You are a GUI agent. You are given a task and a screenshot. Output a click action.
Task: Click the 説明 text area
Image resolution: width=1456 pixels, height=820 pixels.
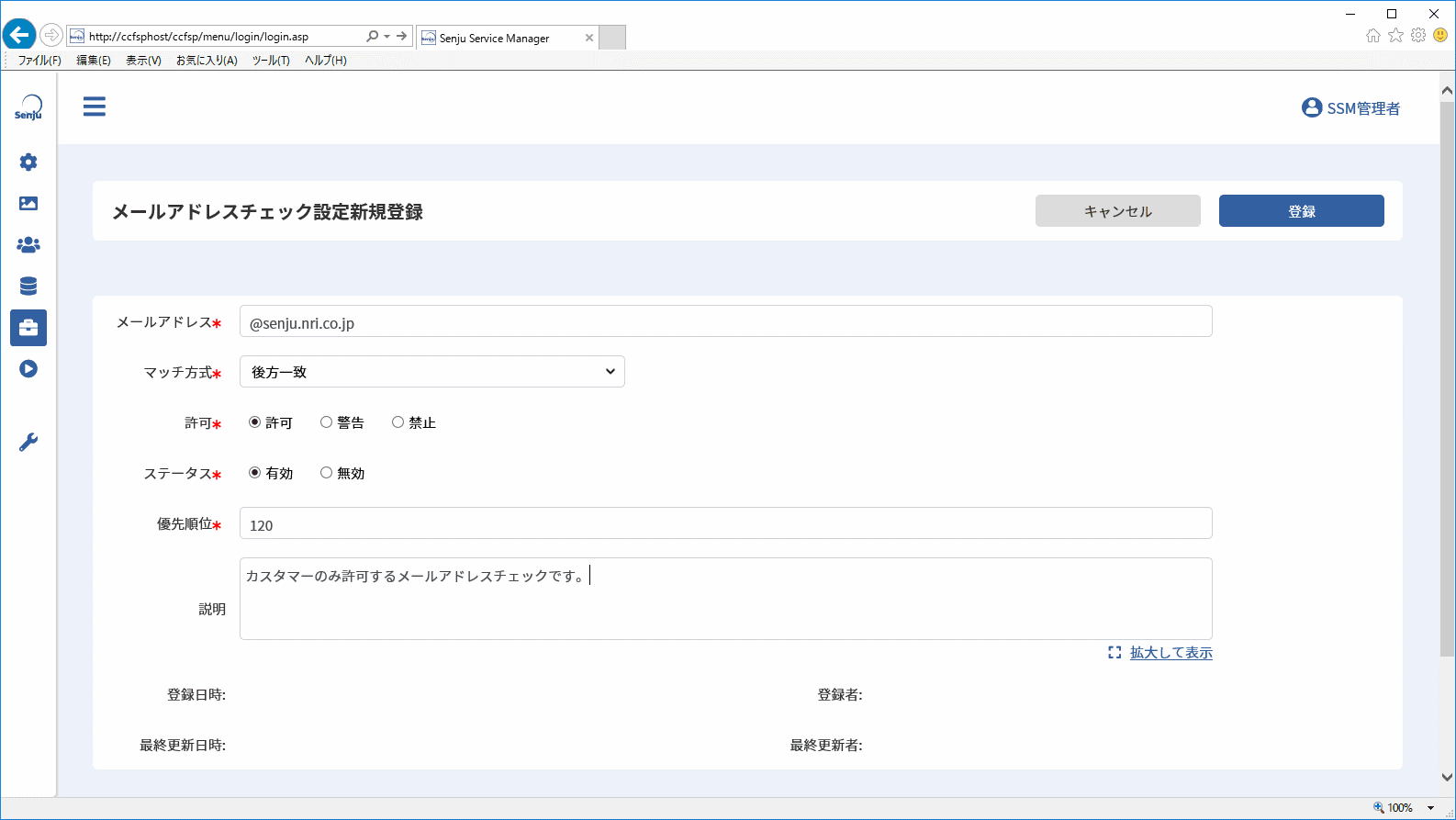(x=726, y=599)
